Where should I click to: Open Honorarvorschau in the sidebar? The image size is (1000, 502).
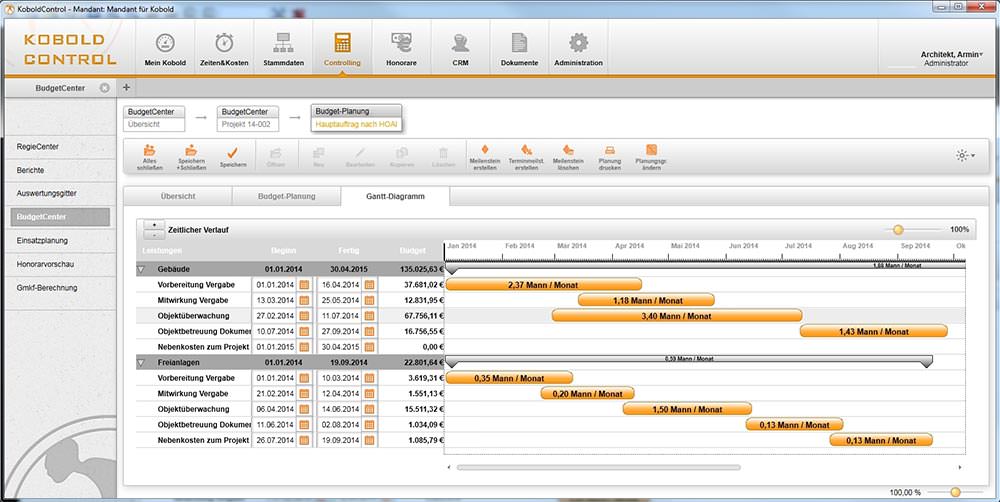[x=61, y=264]
